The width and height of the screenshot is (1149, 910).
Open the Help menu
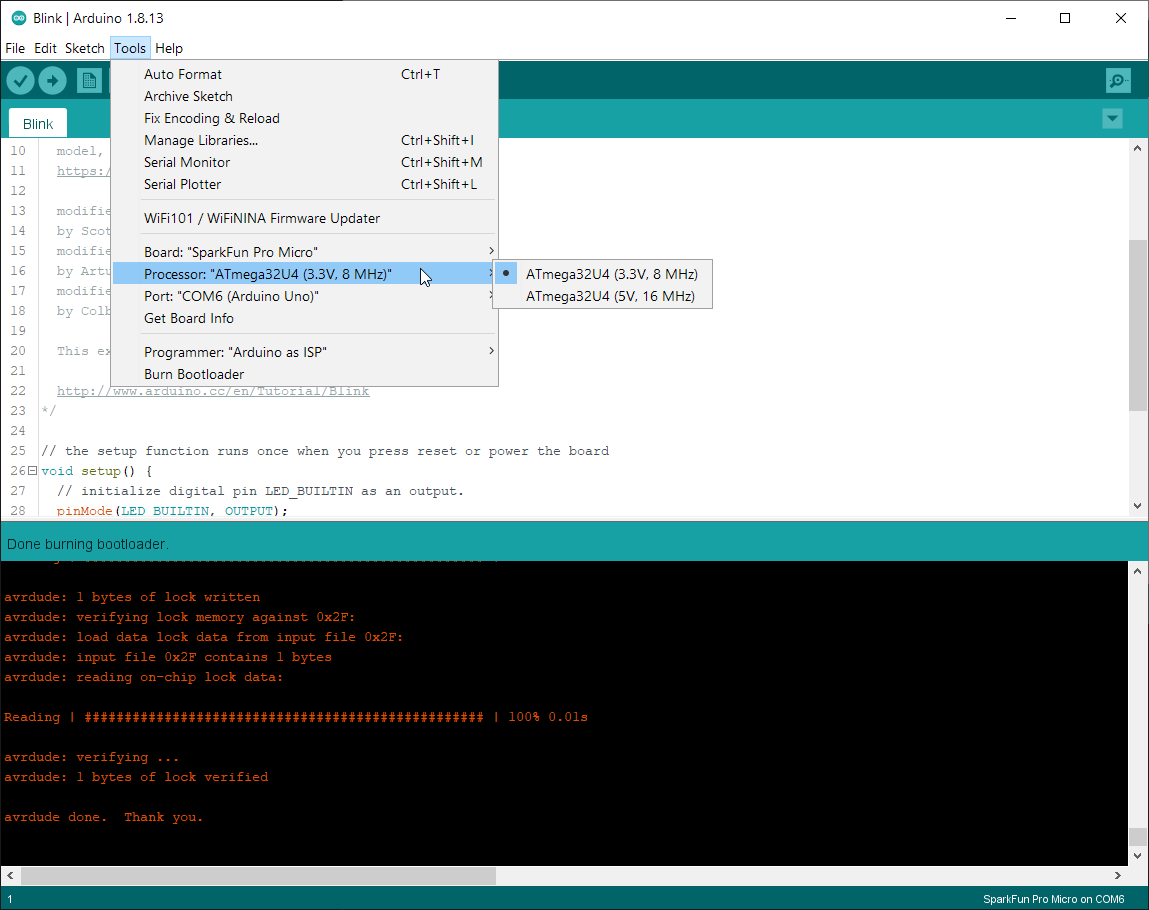tap(169, 48)
